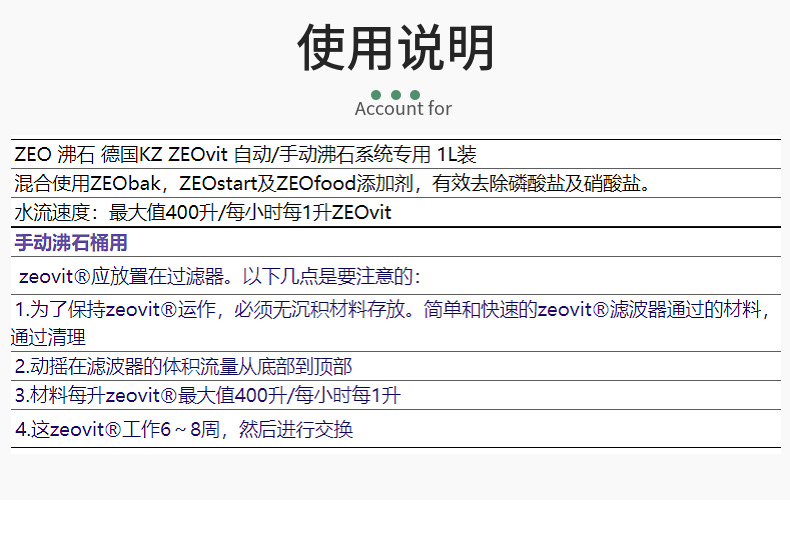Click the 'Account for' subtitle text

[x=403, y=108]
